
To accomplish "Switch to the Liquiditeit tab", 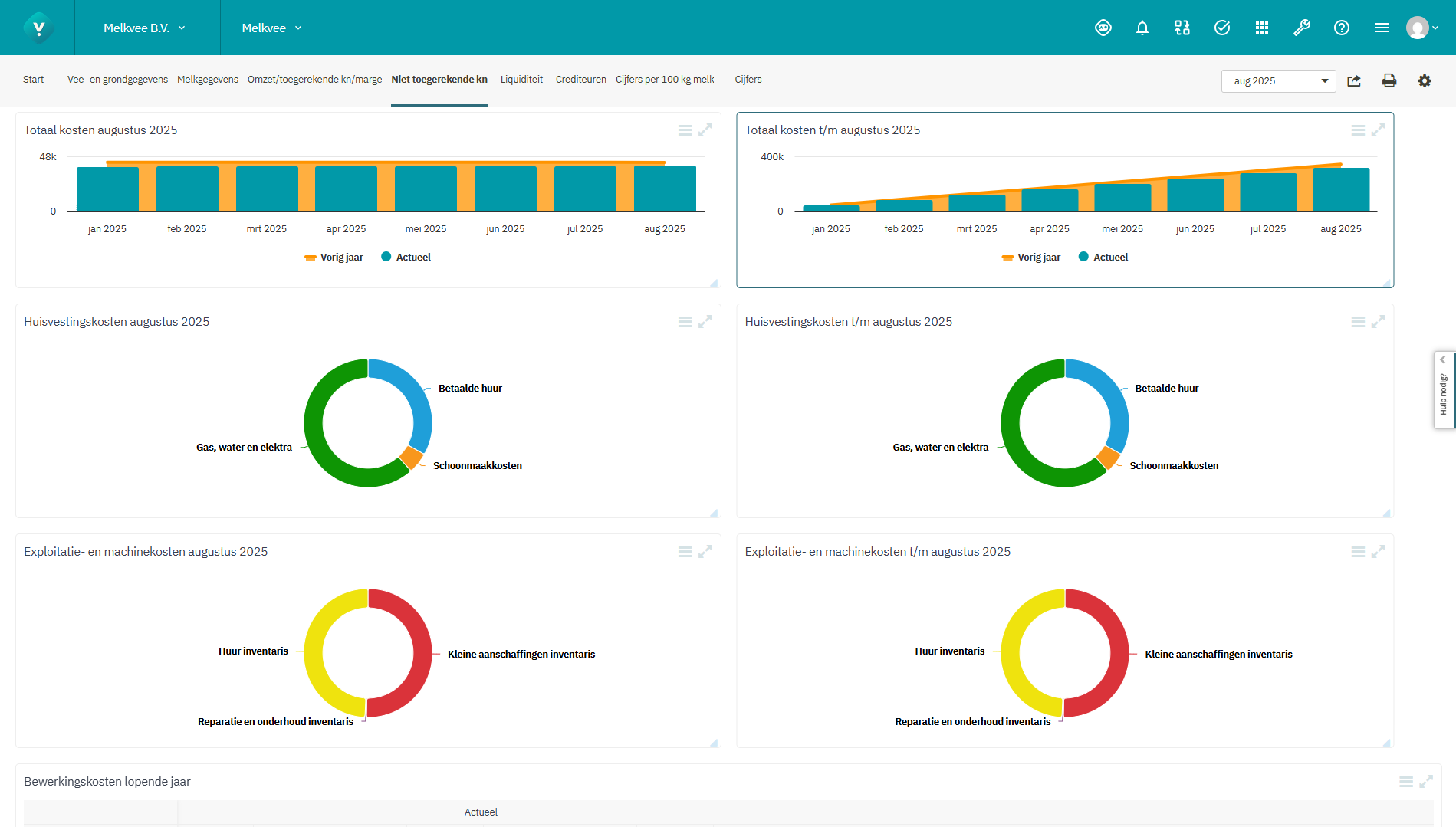I will click(521, 80).
